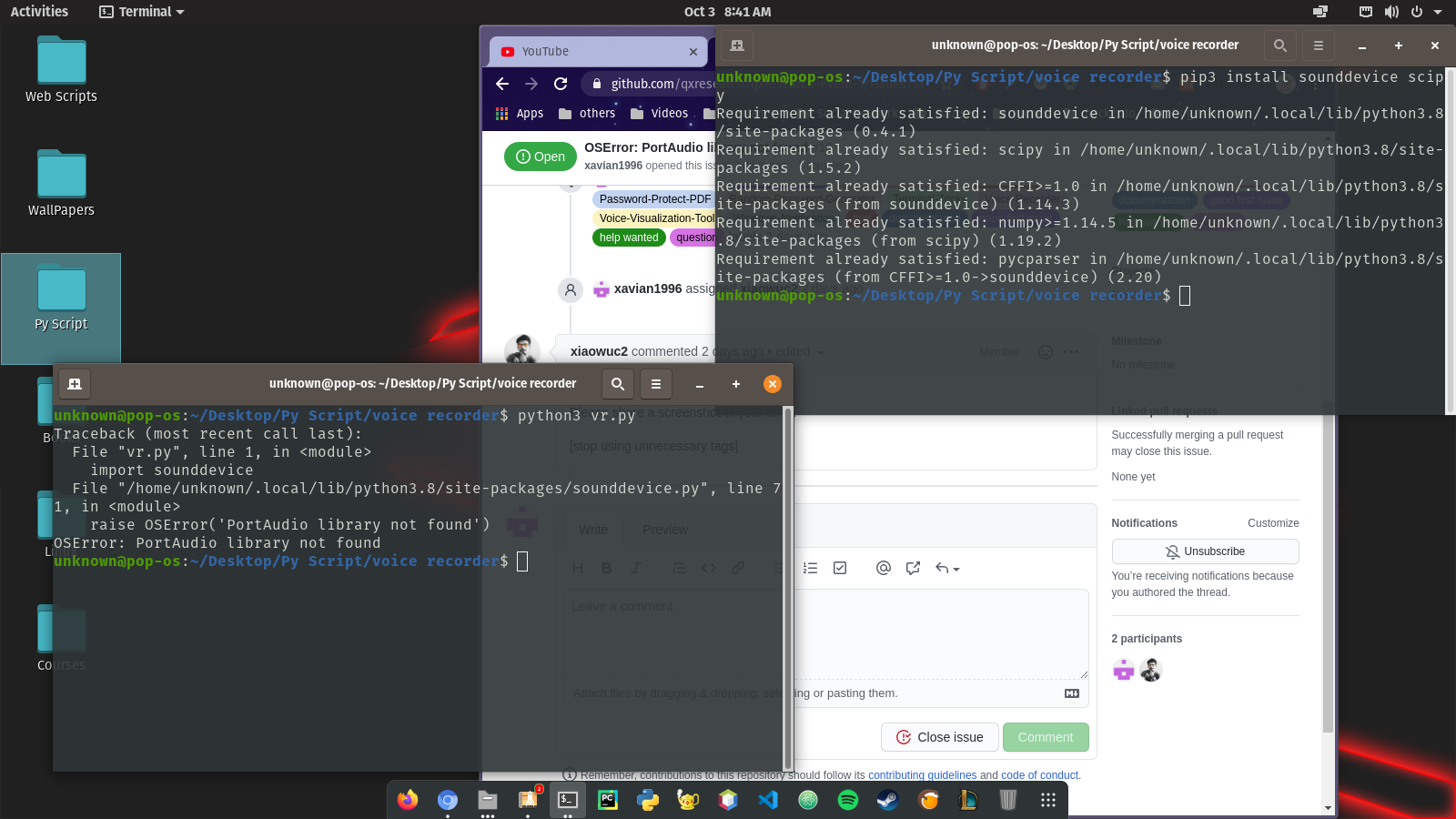Focus the Leave a comment text area
Screen dimensions: 1456x819
pyautogui.click(x=825, y=634)
